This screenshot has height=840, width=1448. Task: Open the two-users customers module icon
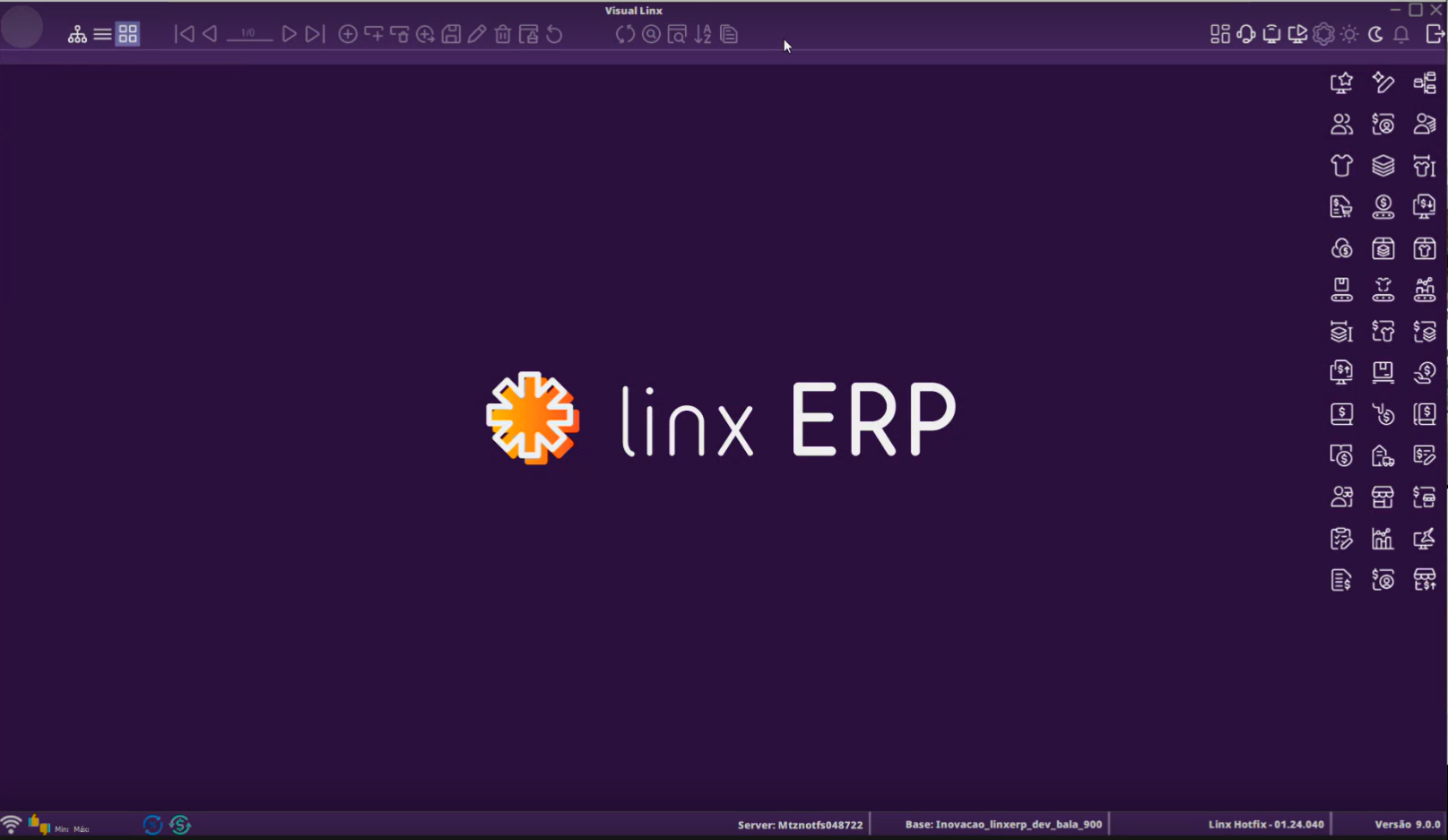pyautogui.click(x=1341, y=124)
